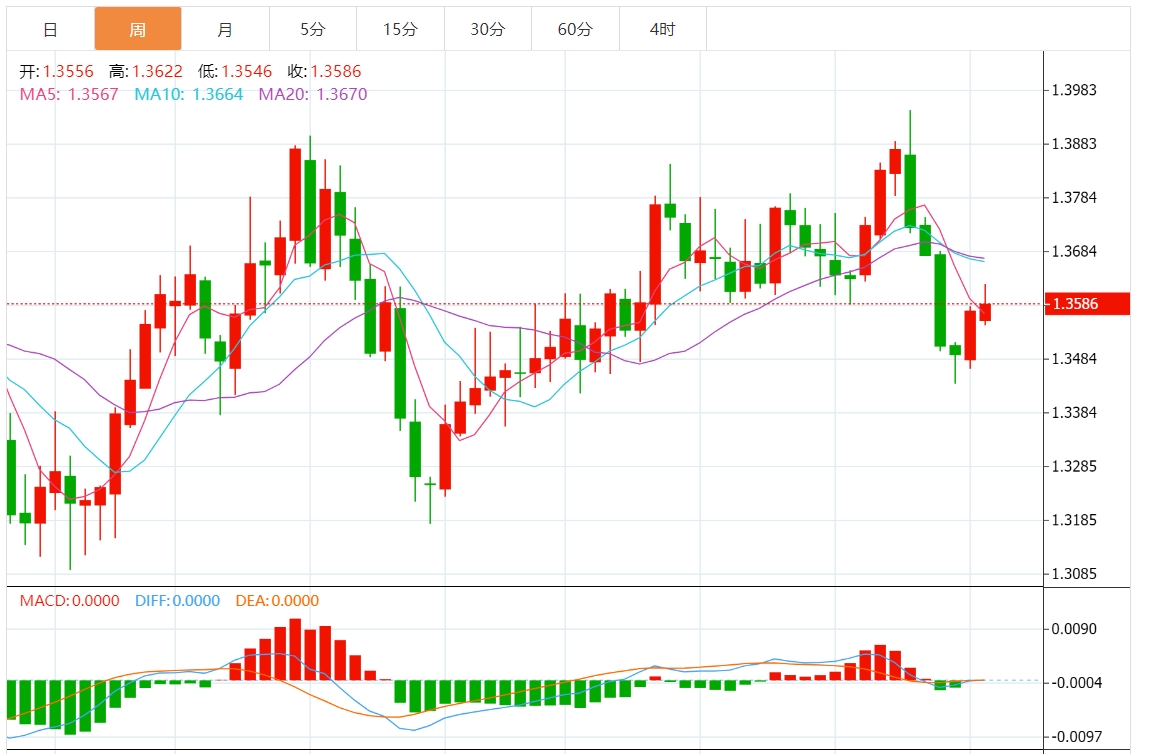Select the 30分 timeframe tab
1150x754 pixels.
(x=488, y=29)
